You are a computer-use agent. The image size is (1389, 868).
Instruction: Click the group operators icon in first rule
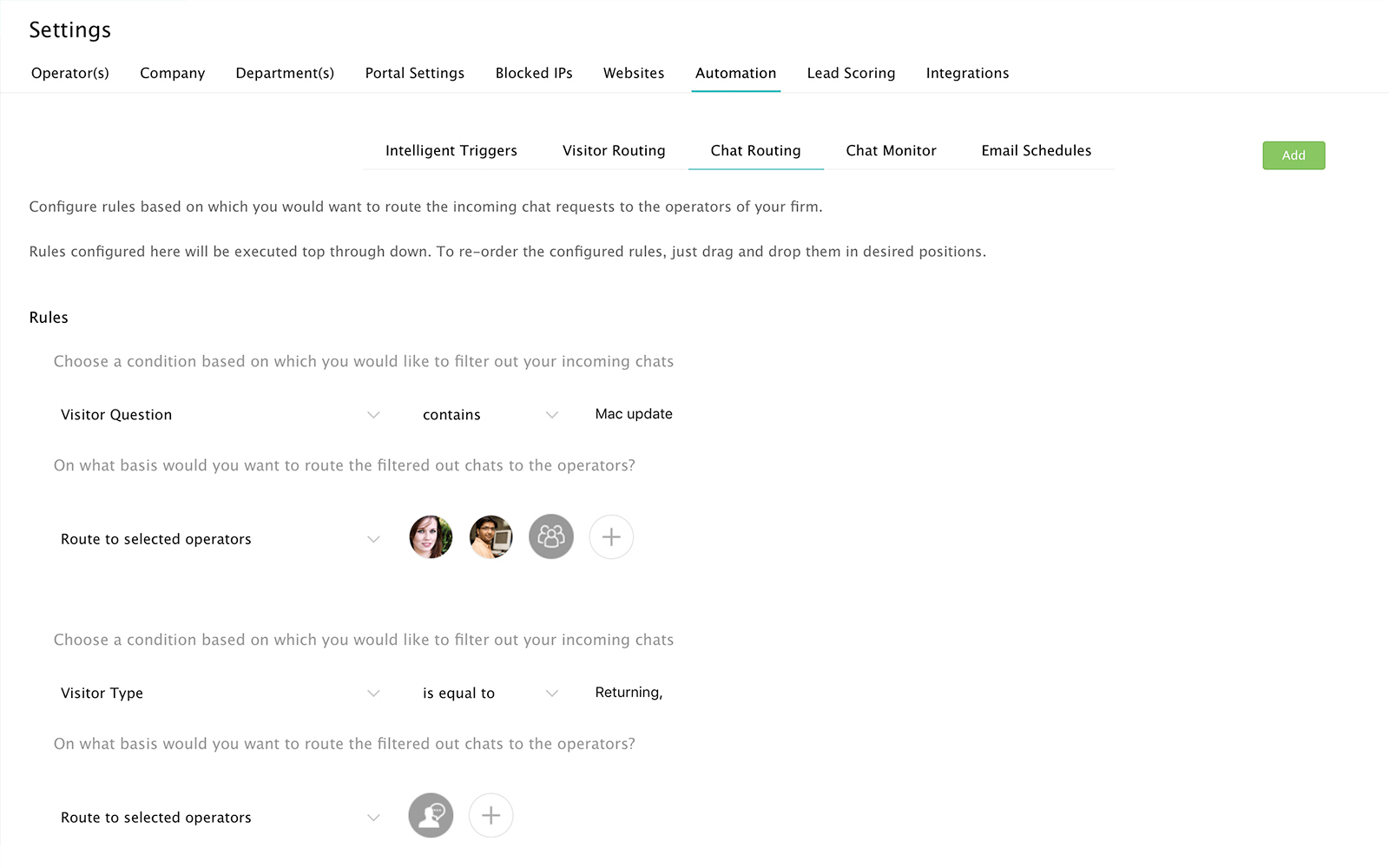coord(551,537)
